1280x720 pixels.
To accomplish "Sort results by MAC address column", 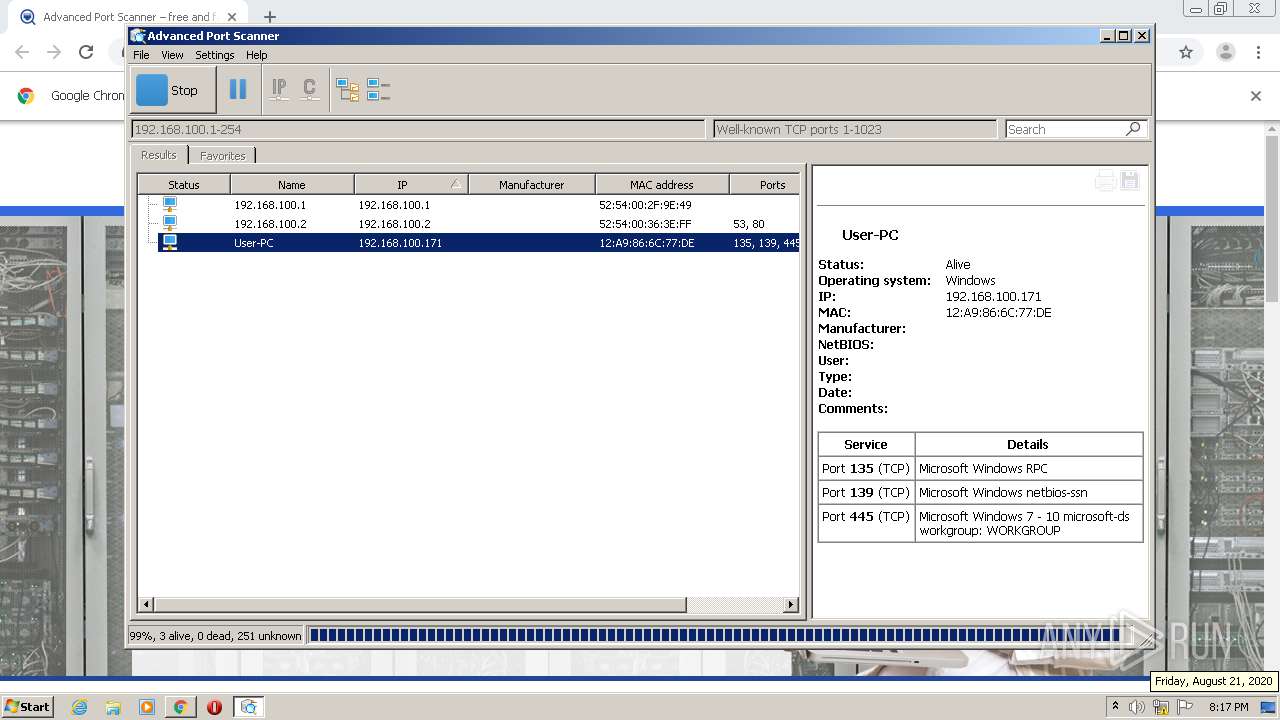I will point(662,184).
